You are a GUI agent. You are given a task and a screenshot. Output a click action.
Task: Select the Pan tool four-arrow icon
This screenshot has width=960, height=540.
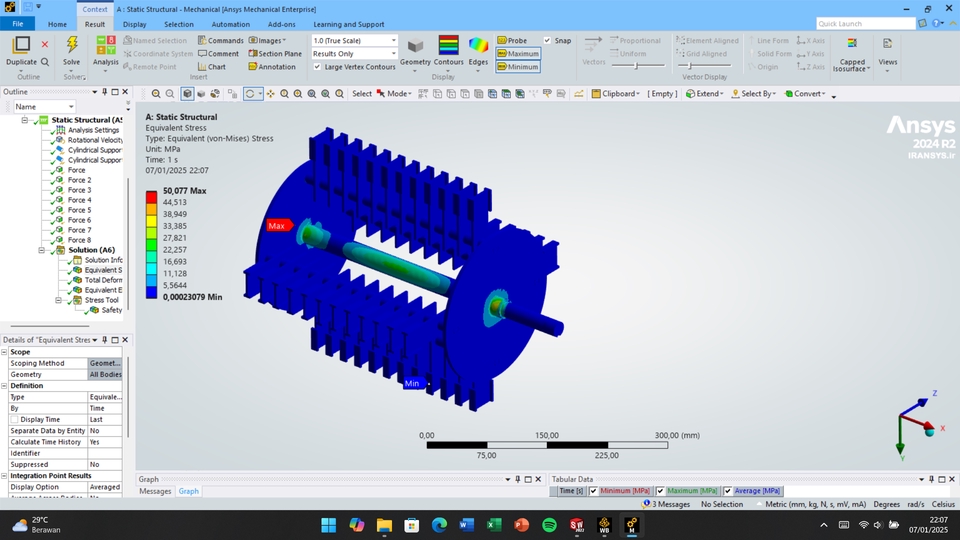tap(270, 94)
